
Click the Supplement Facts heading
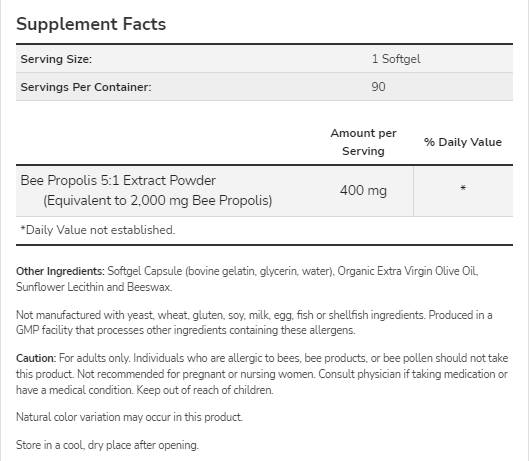[x=91, y=24]
